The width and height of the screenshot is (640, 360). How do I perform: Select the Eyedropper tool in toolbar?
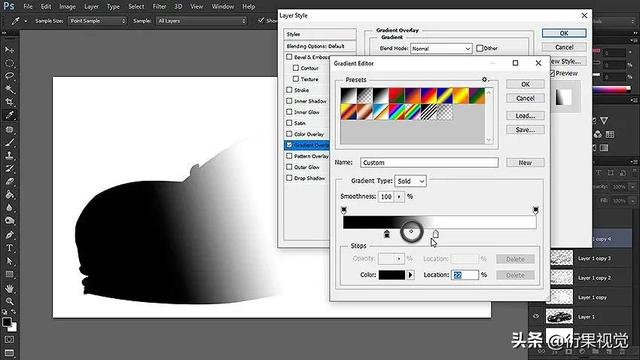(9, 116)
